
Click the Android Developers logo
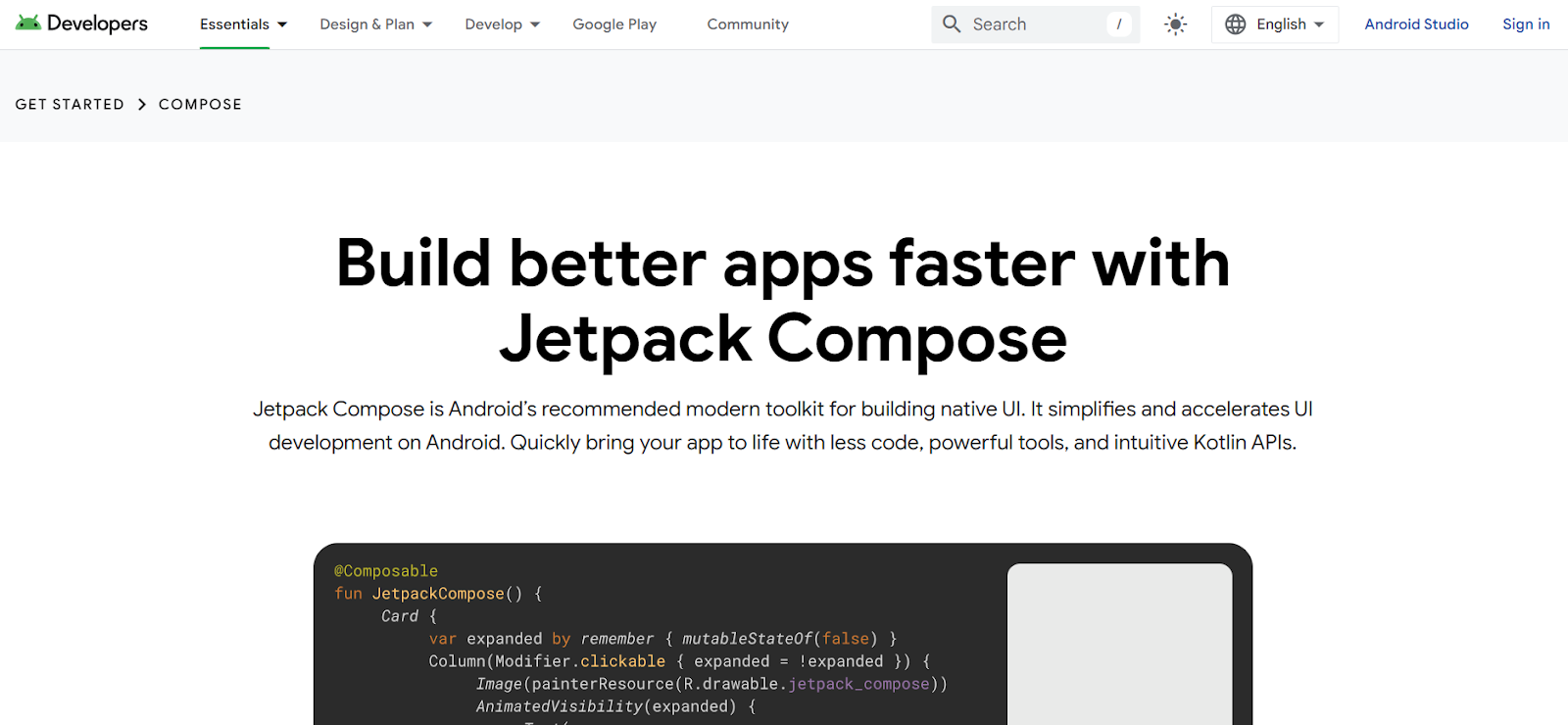point(81,24)
